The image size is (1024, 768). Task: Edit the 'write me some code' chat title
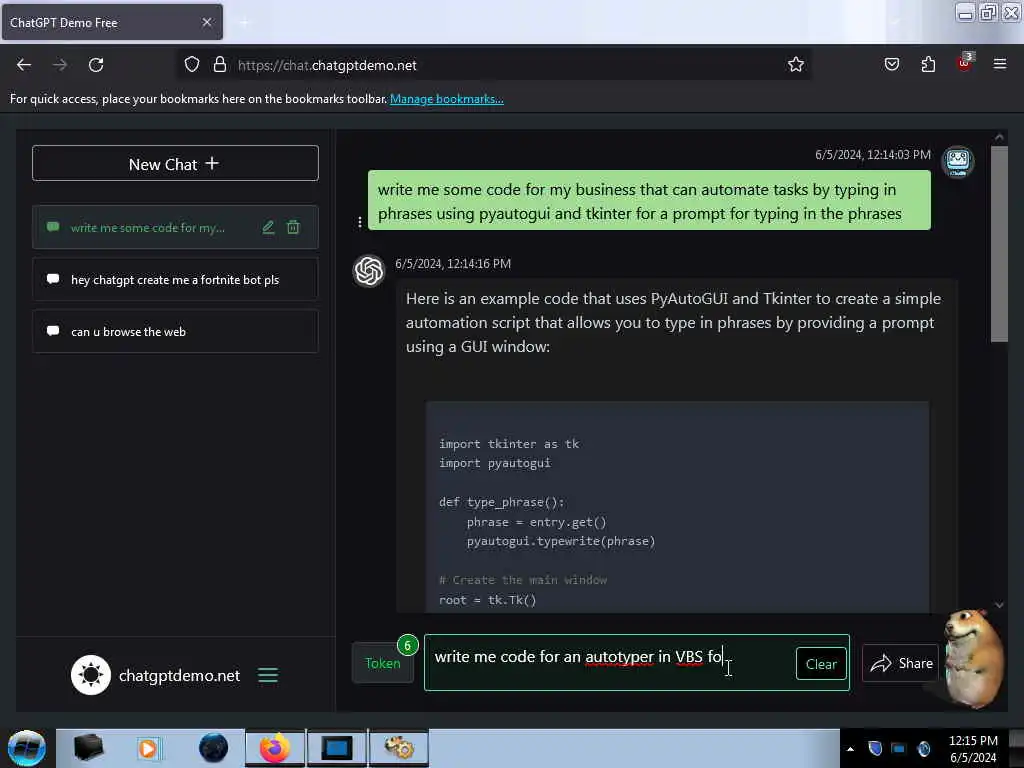[268, 227]
